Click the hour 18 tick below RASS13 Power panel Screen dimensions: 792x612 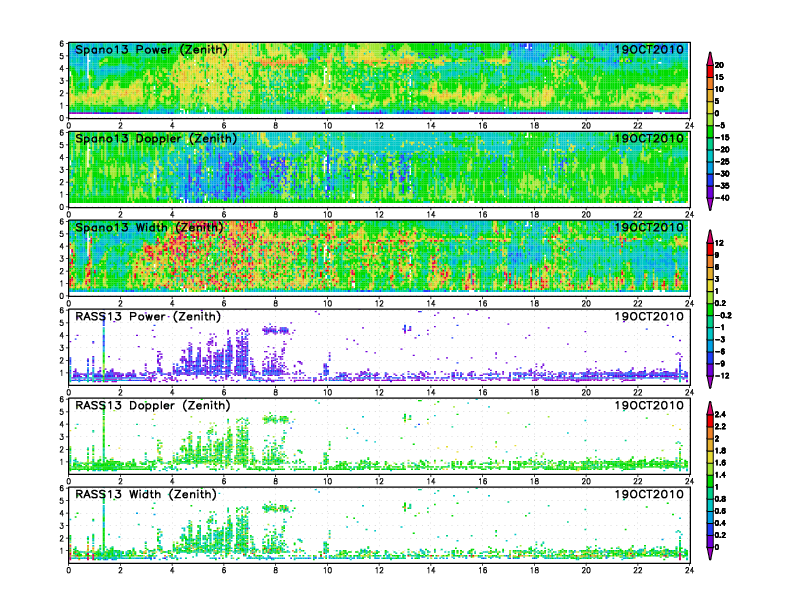pyautogui.click(x=534, y=392)
